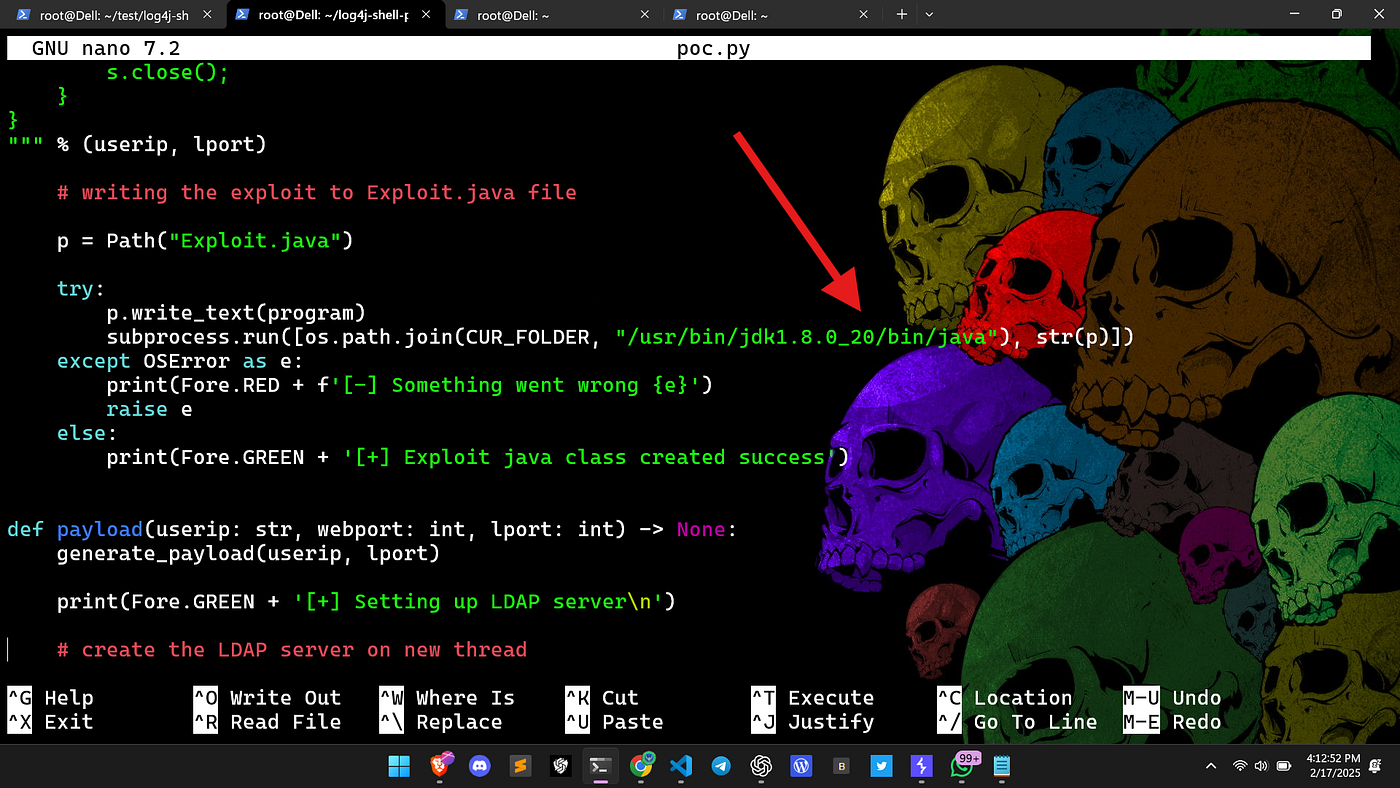
Task: Click the 'except OSError as e:' line
Action: click(180, 361)
